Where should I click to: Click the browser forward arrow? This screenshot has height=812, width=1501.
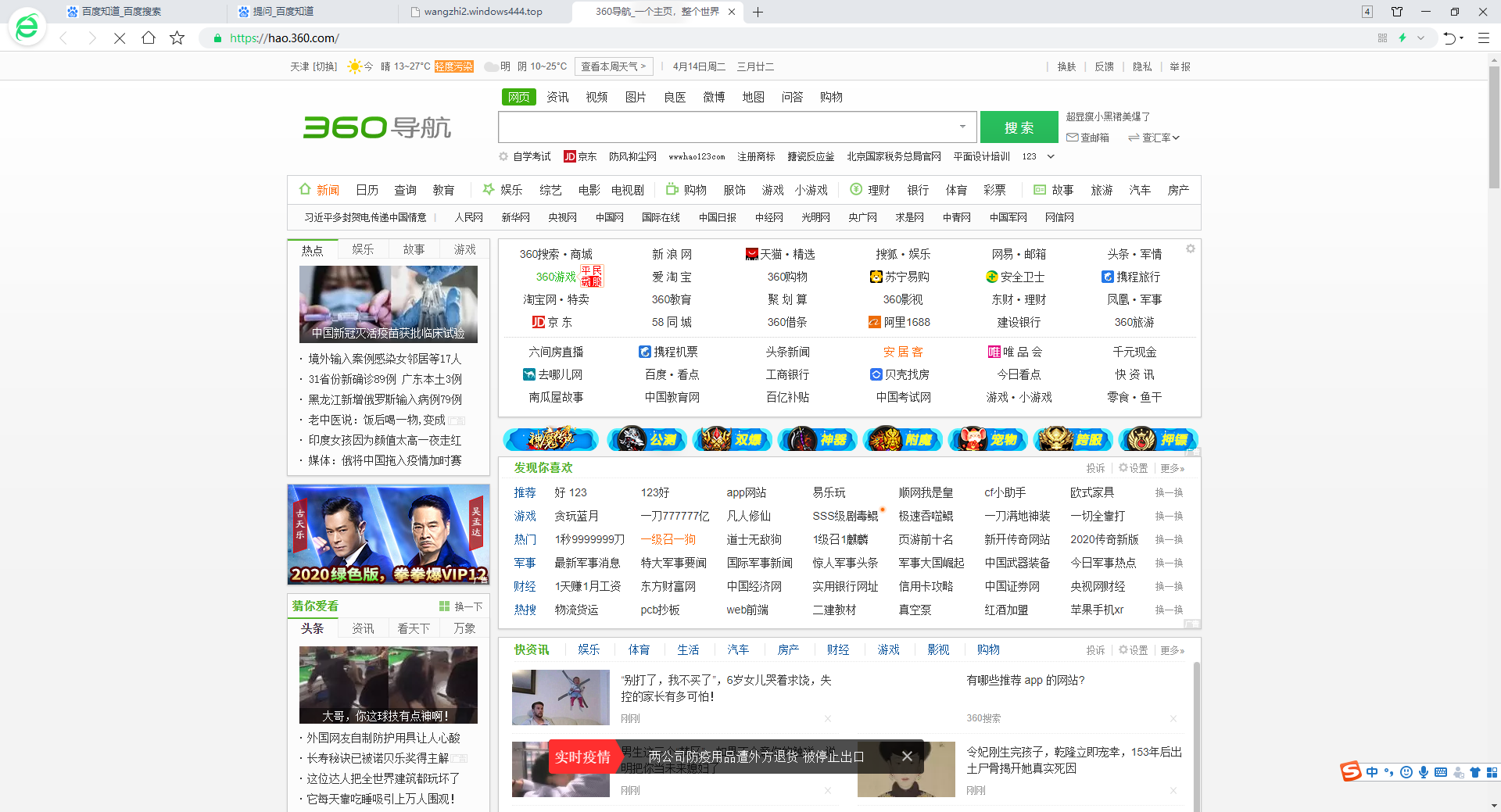pyautogui.click(x=92, y=38)
